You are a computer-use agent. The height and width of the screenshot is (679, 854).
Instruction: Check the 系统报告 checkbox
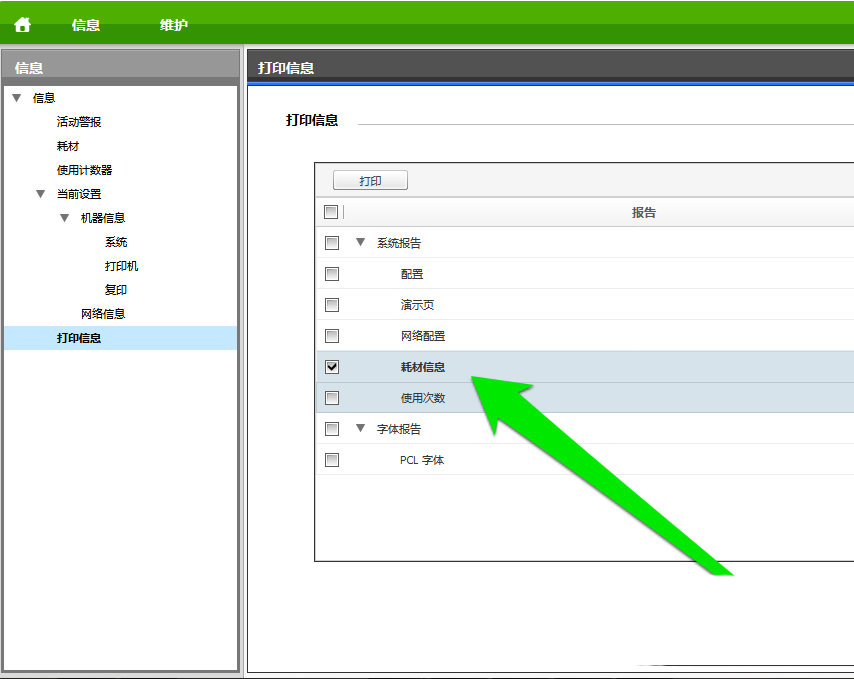tap(332, 243)
